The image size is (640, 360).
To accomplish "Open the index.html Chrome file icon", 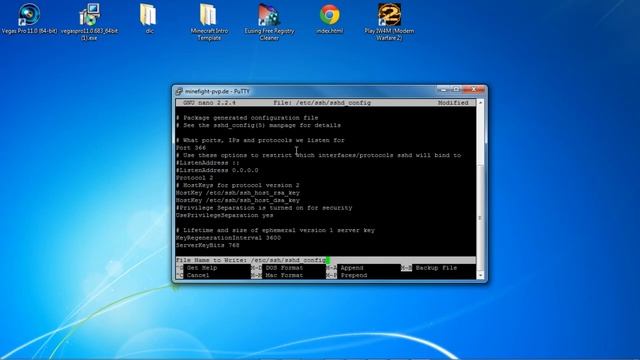I will pos(330,19).
